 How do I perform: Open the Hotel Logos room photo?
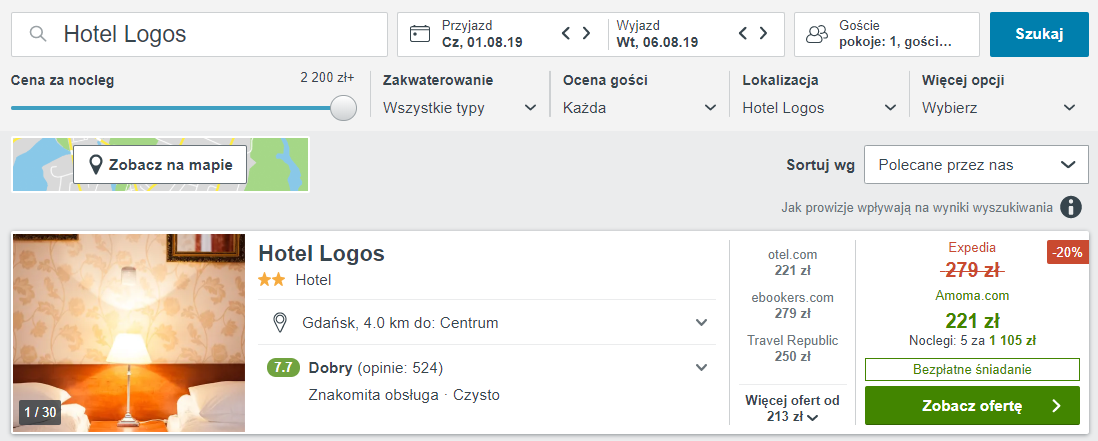tap(129, 333)
